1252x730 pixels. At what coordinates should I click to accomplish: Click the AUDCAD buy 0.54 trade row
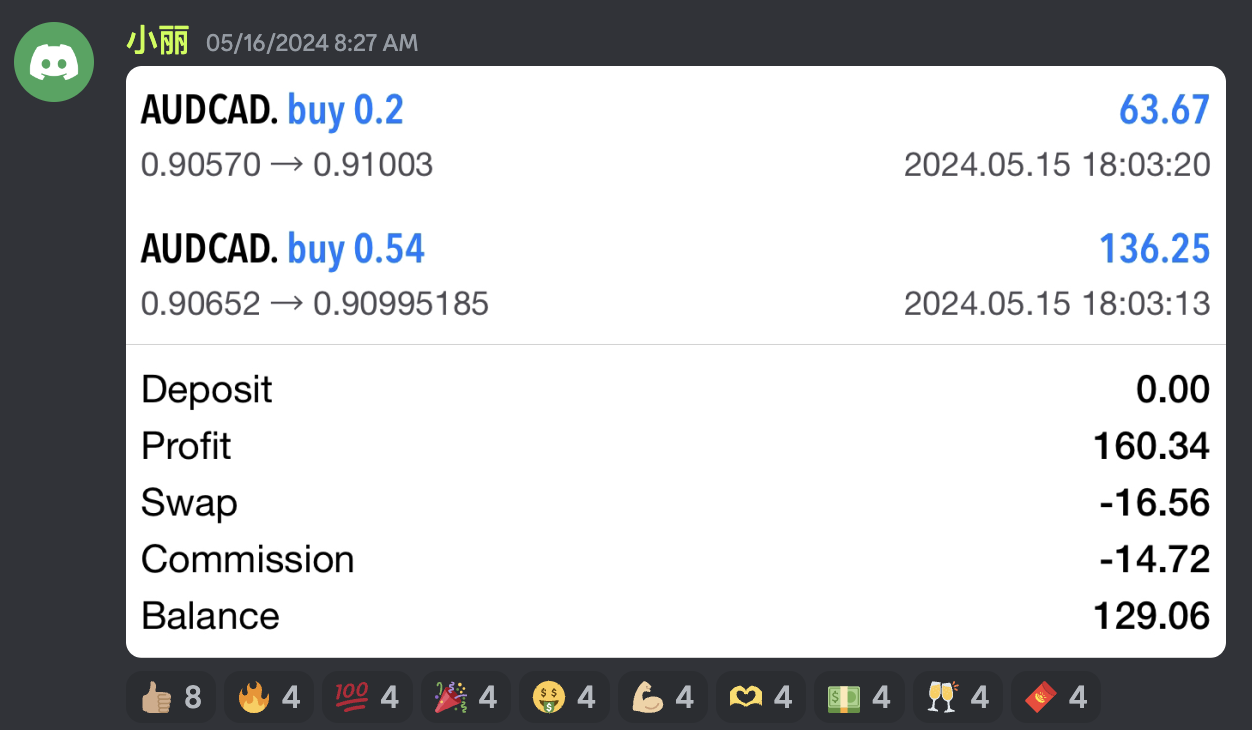[676, 275]
